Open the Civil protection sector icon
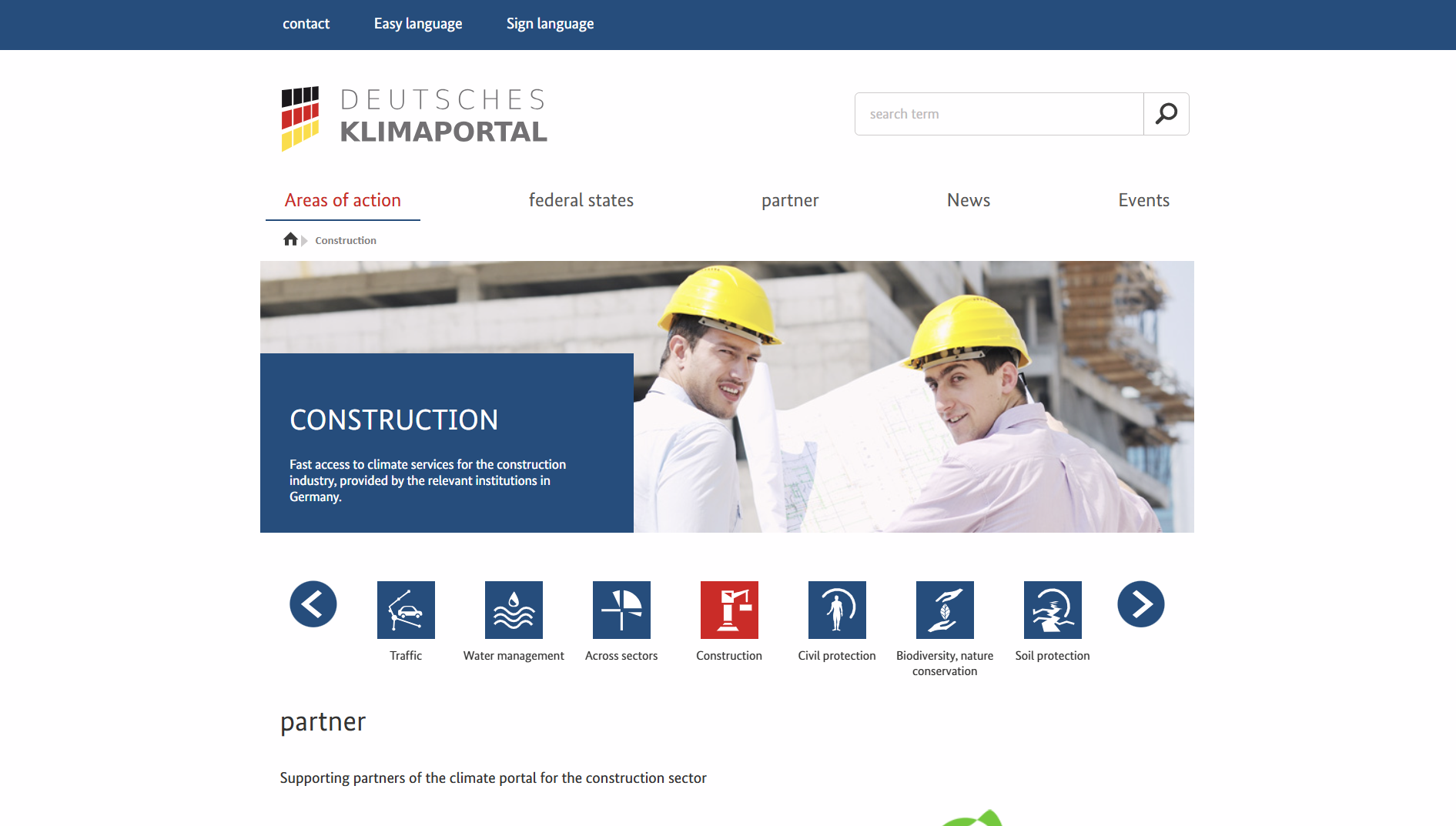The image size is (1456, 826). tap(837, 609)
